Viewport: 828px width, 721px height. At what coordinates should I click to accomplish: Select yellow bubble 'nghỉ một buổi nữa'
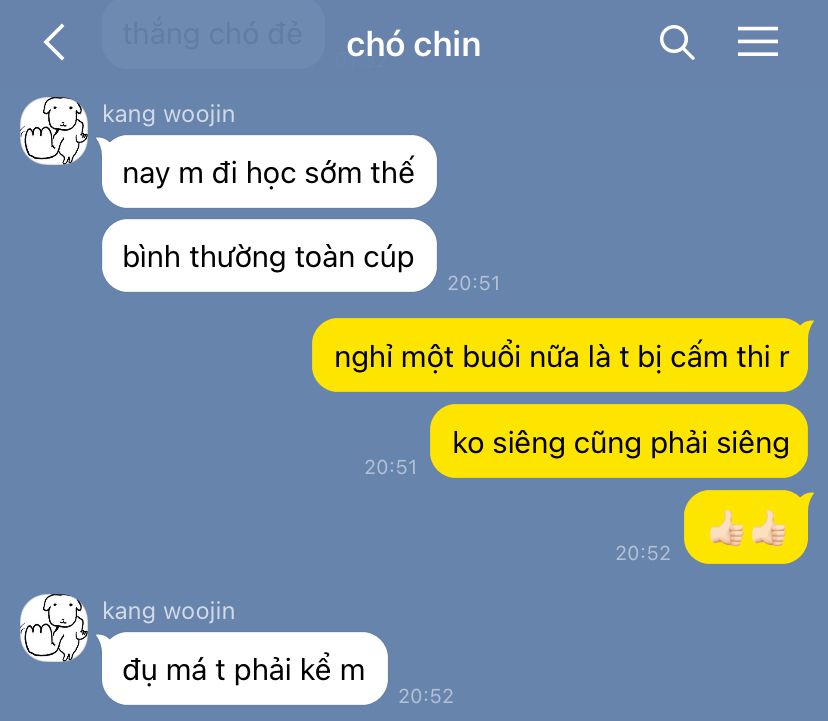pyautogui.click(x=560, y=355)
